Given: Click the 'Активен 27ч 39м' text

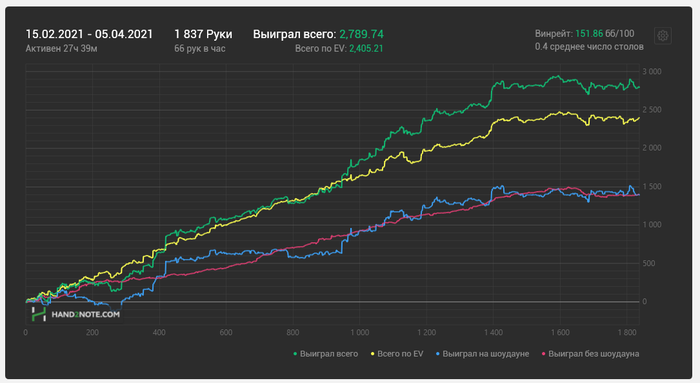Looking at the screenshot, I should click(61, 49).
